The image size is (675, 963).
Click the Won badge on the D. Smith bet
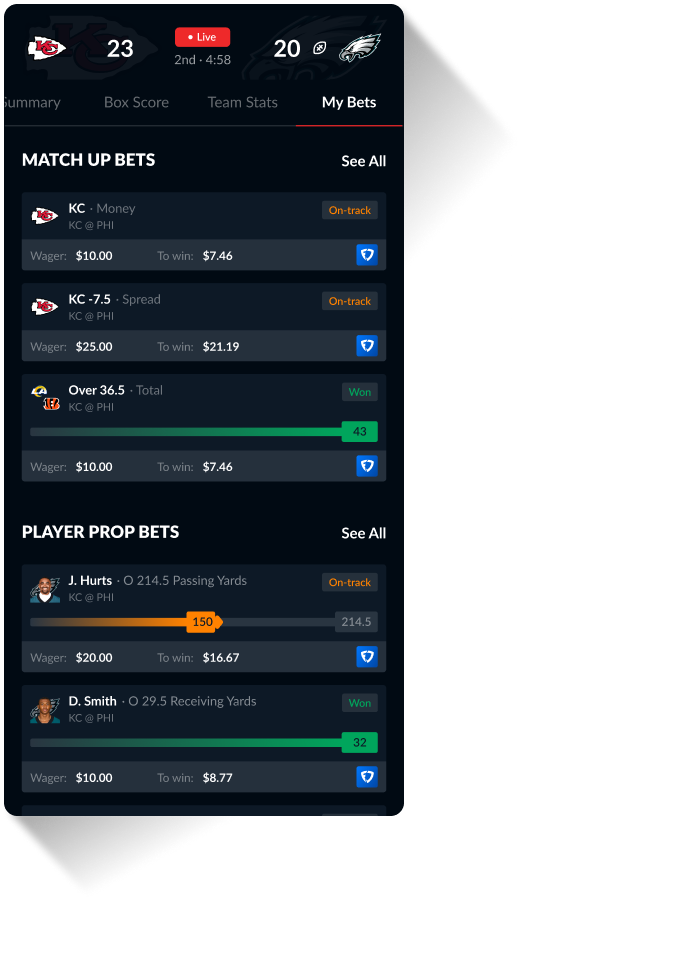coord(359,703)
